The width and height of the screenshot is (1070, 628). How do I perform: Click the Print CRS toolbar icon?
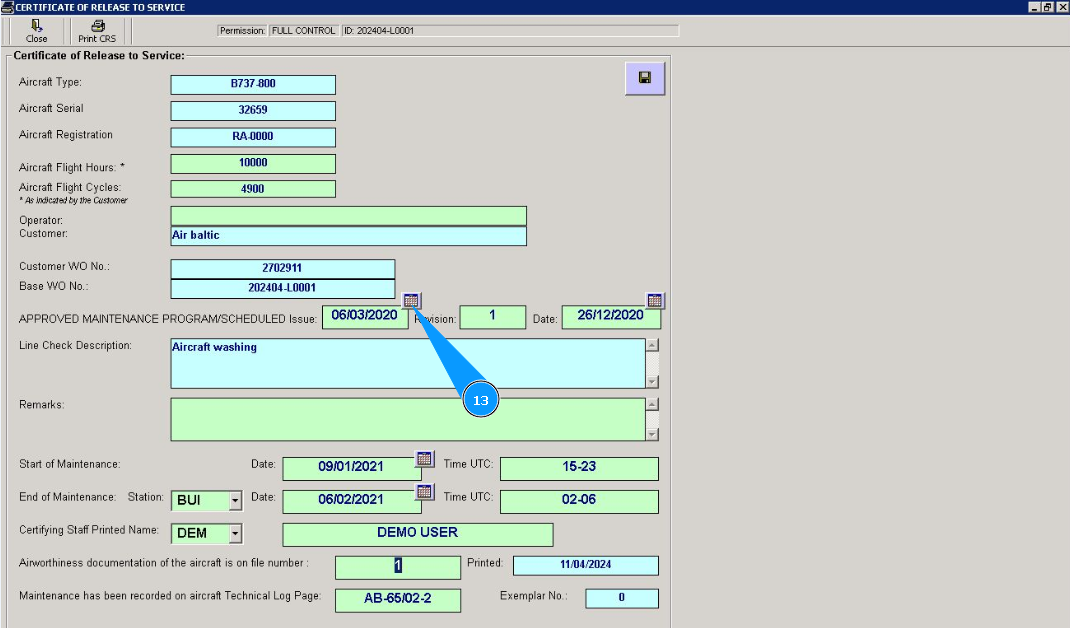pyautogui.click(x=97, y=30)
